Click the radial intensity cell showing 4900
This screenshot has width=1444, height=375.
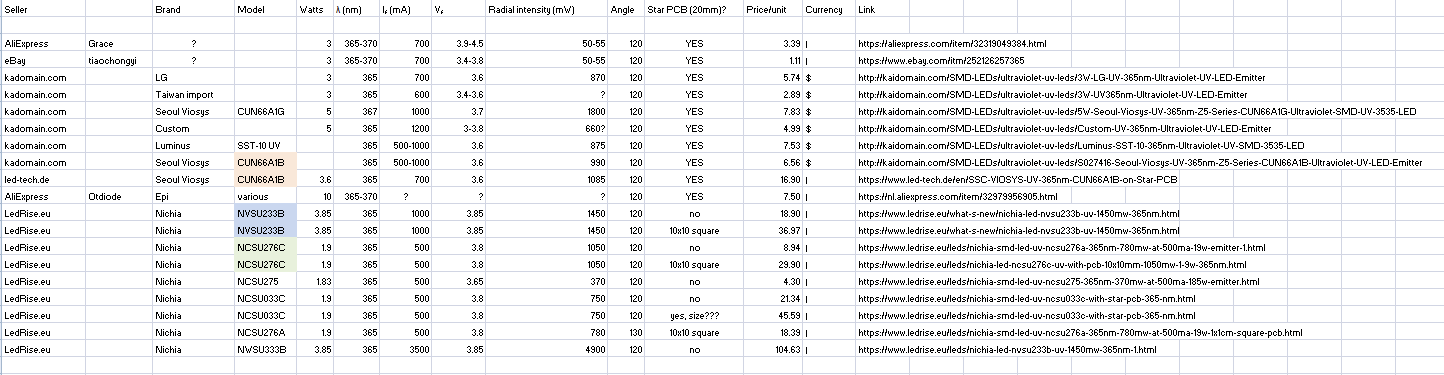point(546,350)
